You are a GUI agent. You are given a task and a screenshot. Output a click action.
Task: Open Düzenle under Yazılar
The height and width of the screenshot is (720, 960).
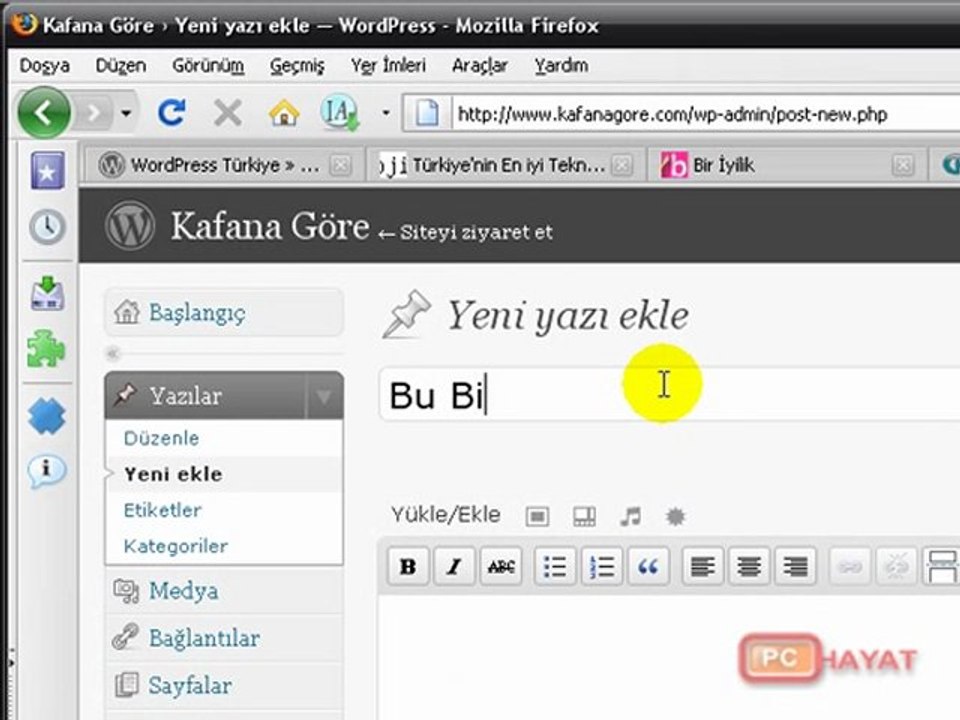click(162, 438)
